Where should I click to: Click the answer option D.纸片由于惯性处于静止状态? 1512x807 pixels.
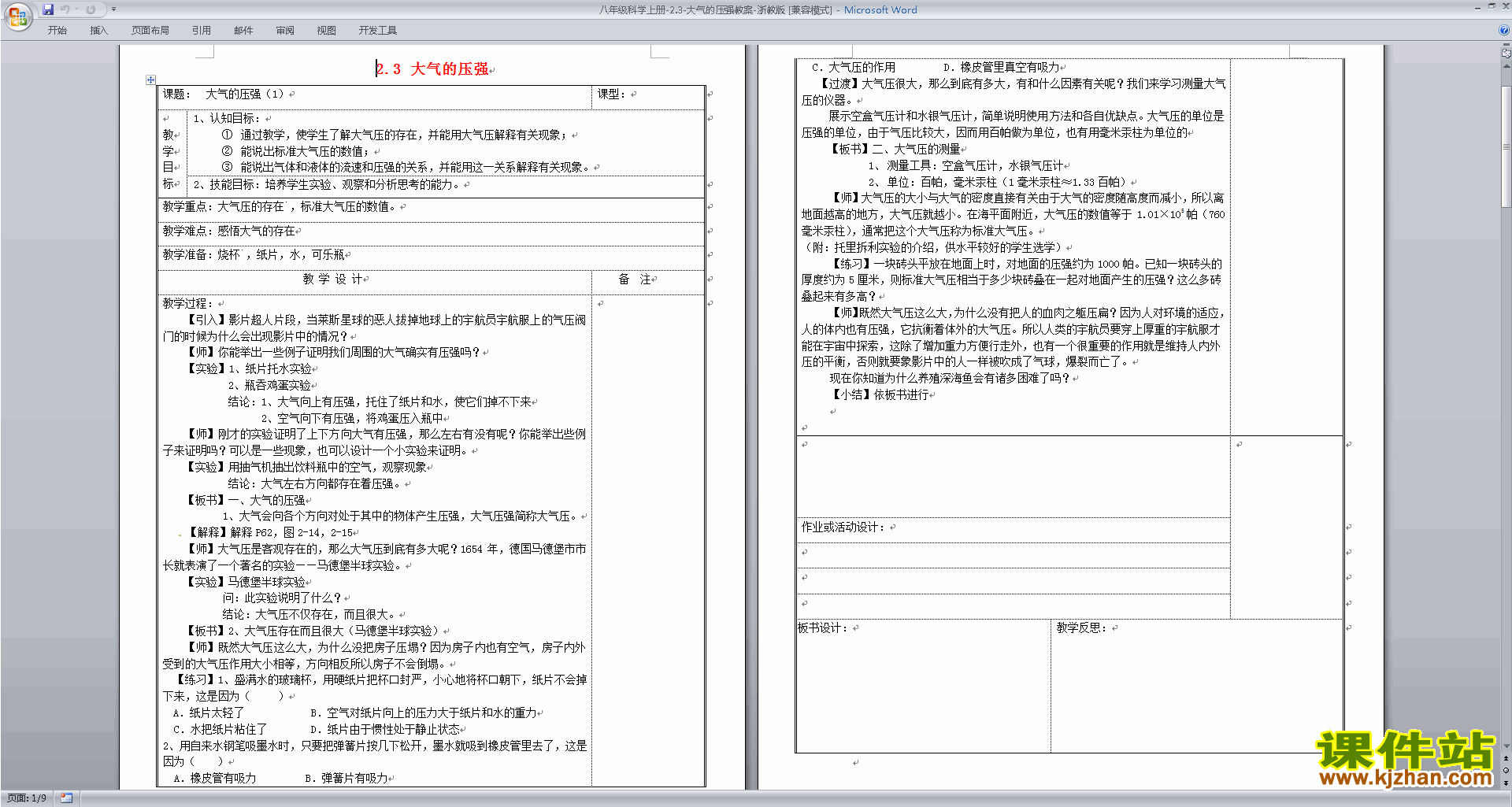pos(385,729)
